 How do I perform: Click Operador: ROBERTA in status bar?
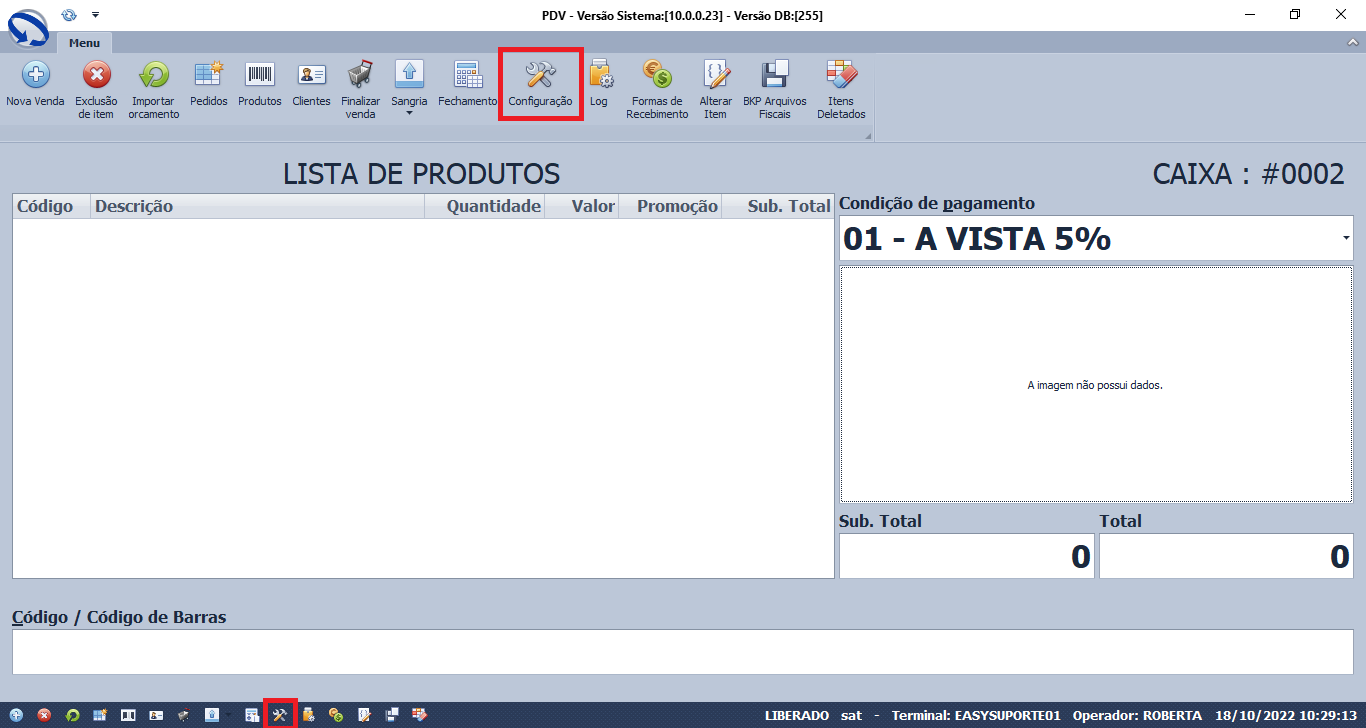click(x=1137, y=716)
